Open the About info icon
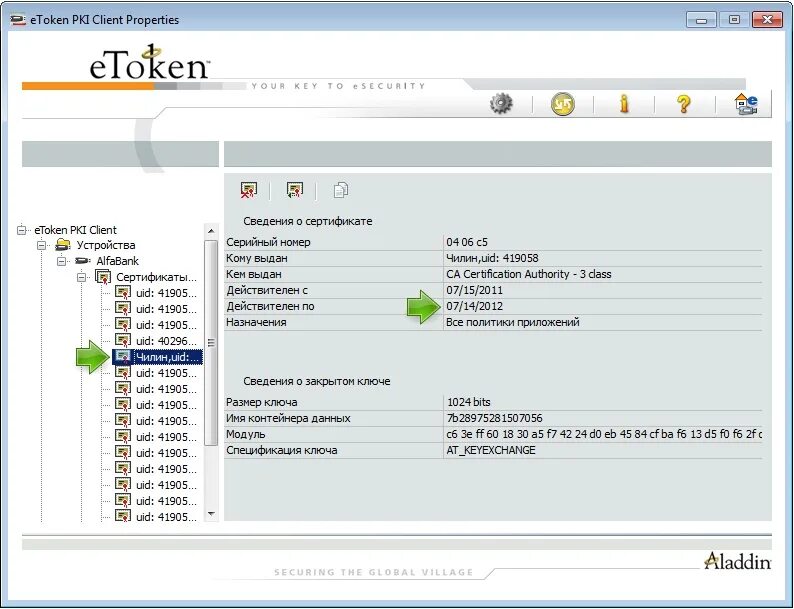The image size is (794, 609). pos(624,104)
